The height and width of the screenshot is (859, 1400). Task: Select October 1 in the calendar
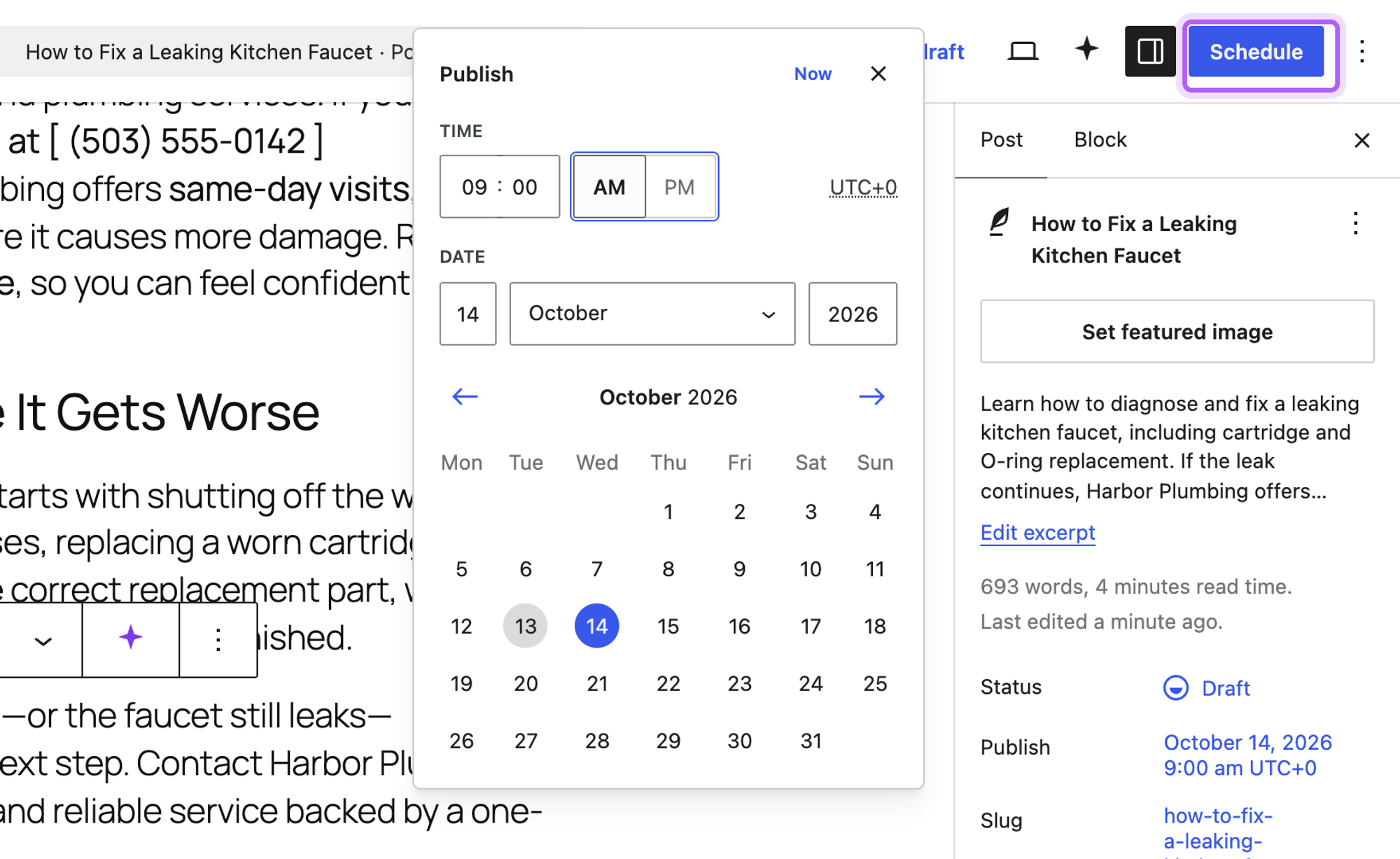(668, 512)
